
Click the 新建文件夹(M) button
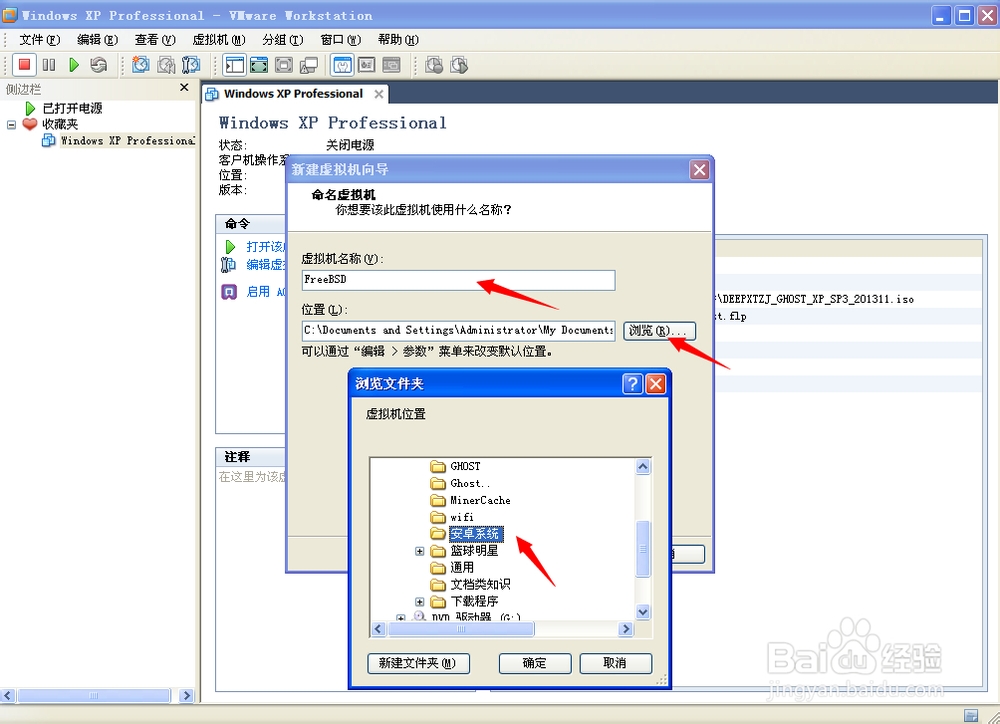click(x=418, y=663)
